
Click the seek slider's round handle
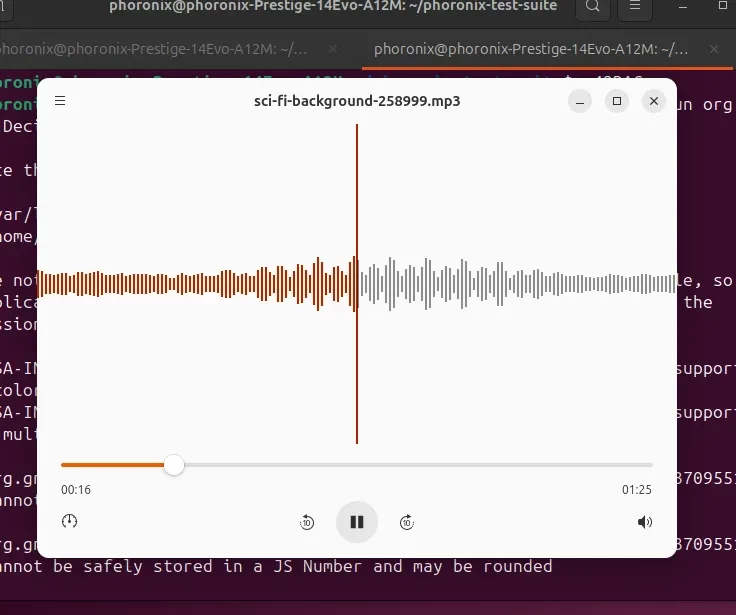[x=174, y=465]
